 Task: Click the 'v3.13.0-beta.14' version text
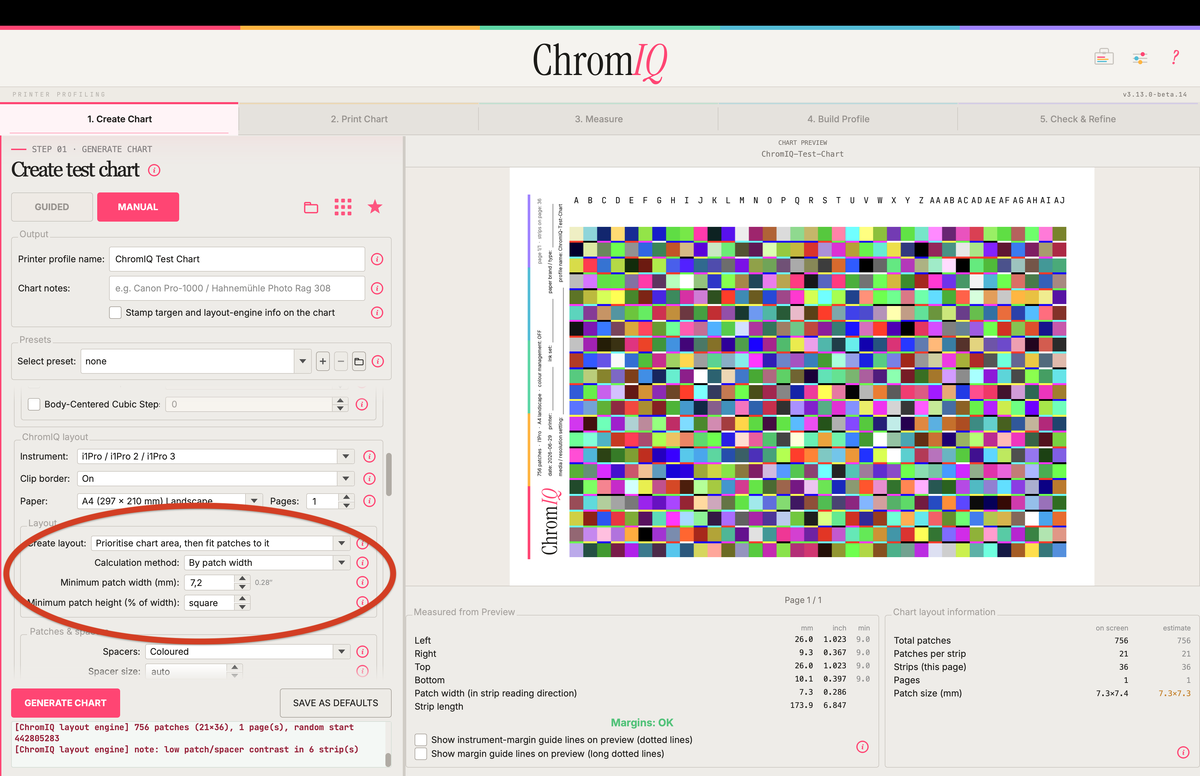pyautogui.click(x=1157, y=95)
